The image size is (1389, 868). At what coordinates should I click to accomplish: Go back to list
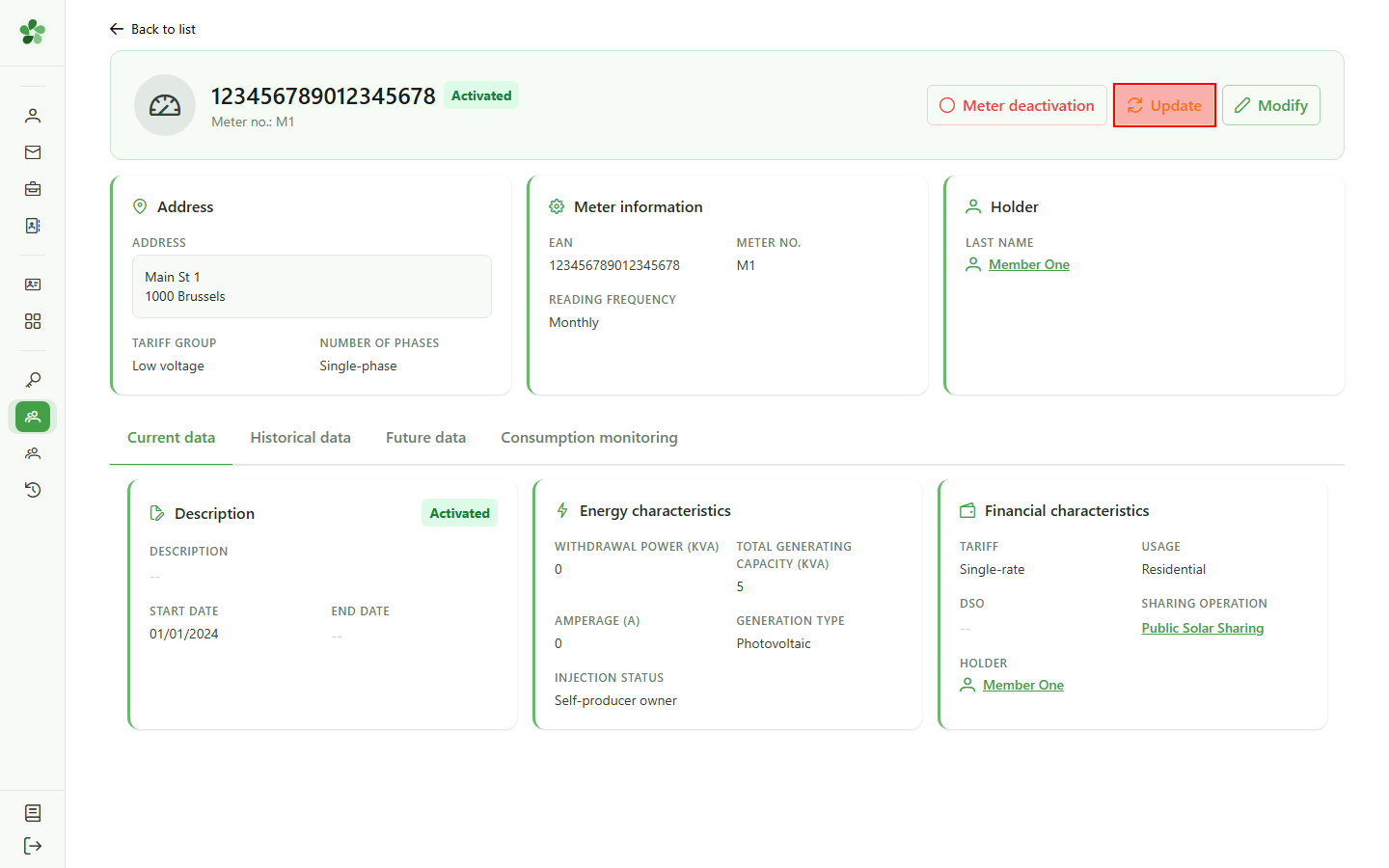152,29
